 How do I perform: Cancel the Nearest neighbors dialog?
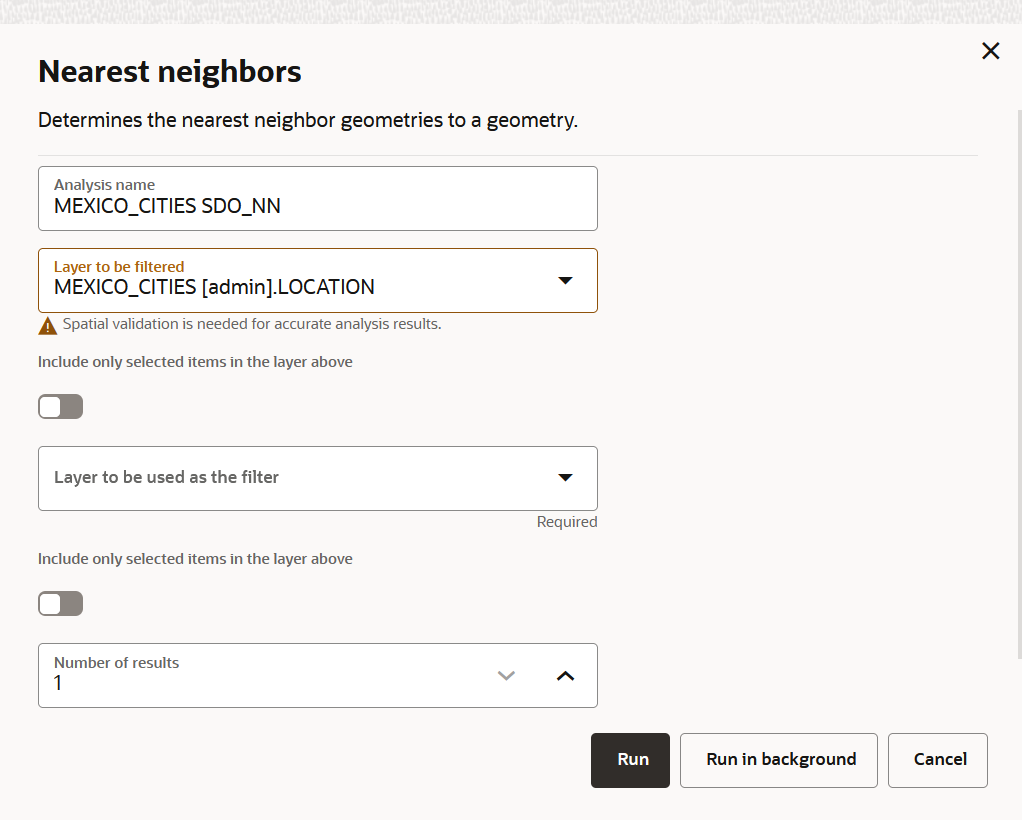pyautogui.click(x=938, y=760)
